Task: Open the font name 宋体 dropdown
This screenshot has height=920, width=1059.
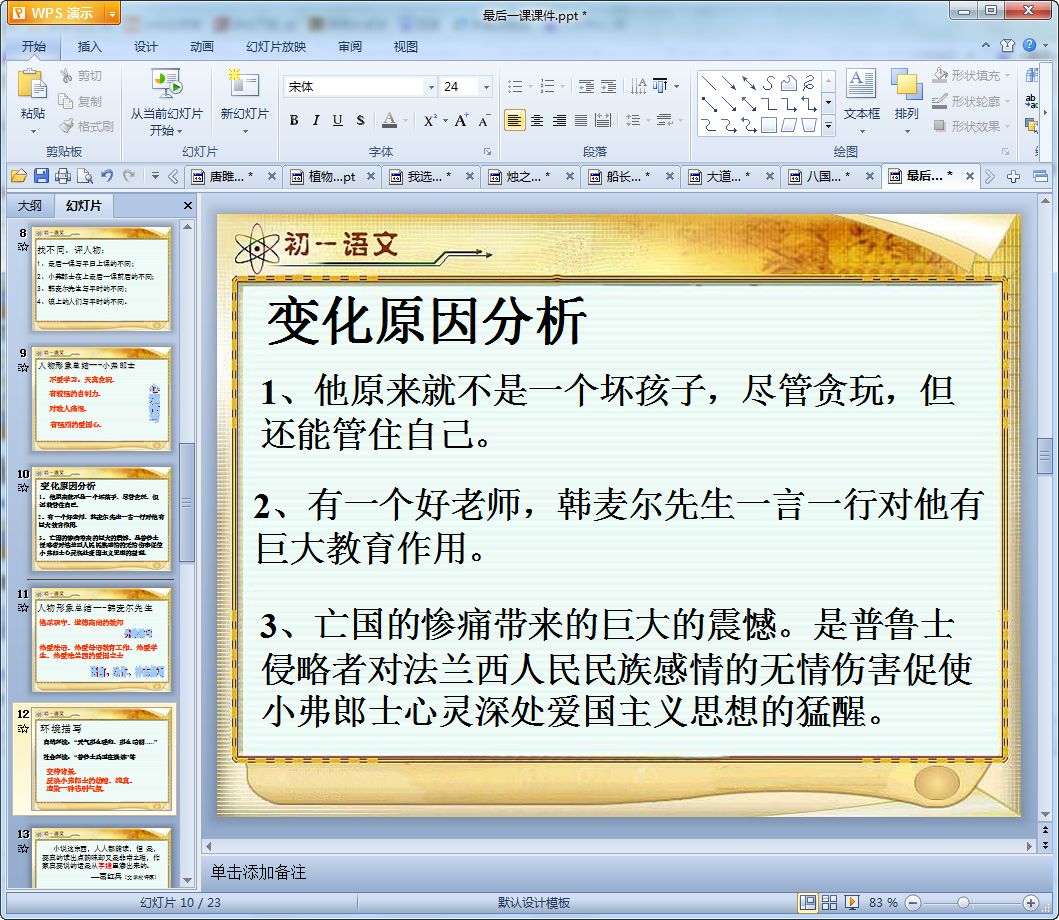Action: pos(431,86)
